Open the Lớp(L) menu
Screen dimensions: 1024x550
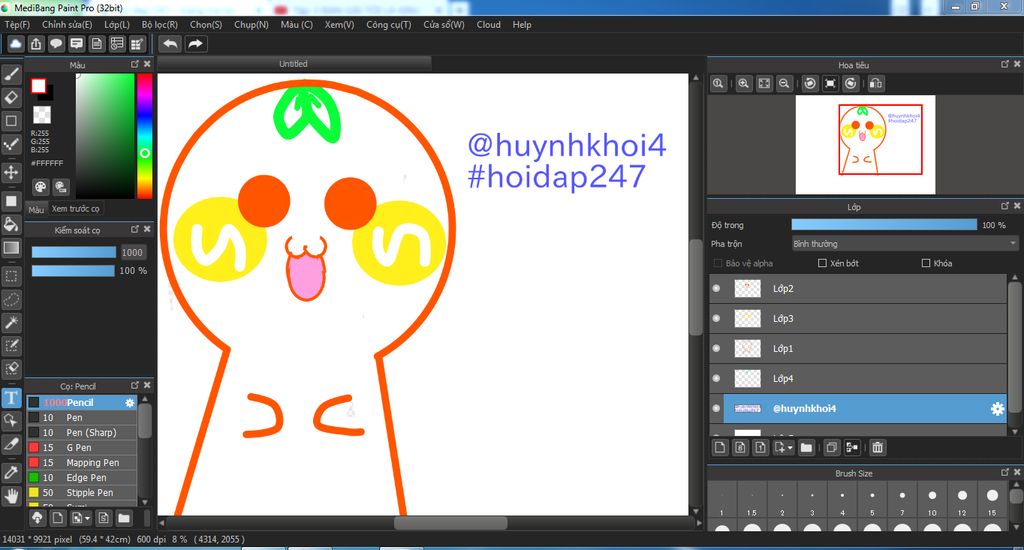[117, 25]
